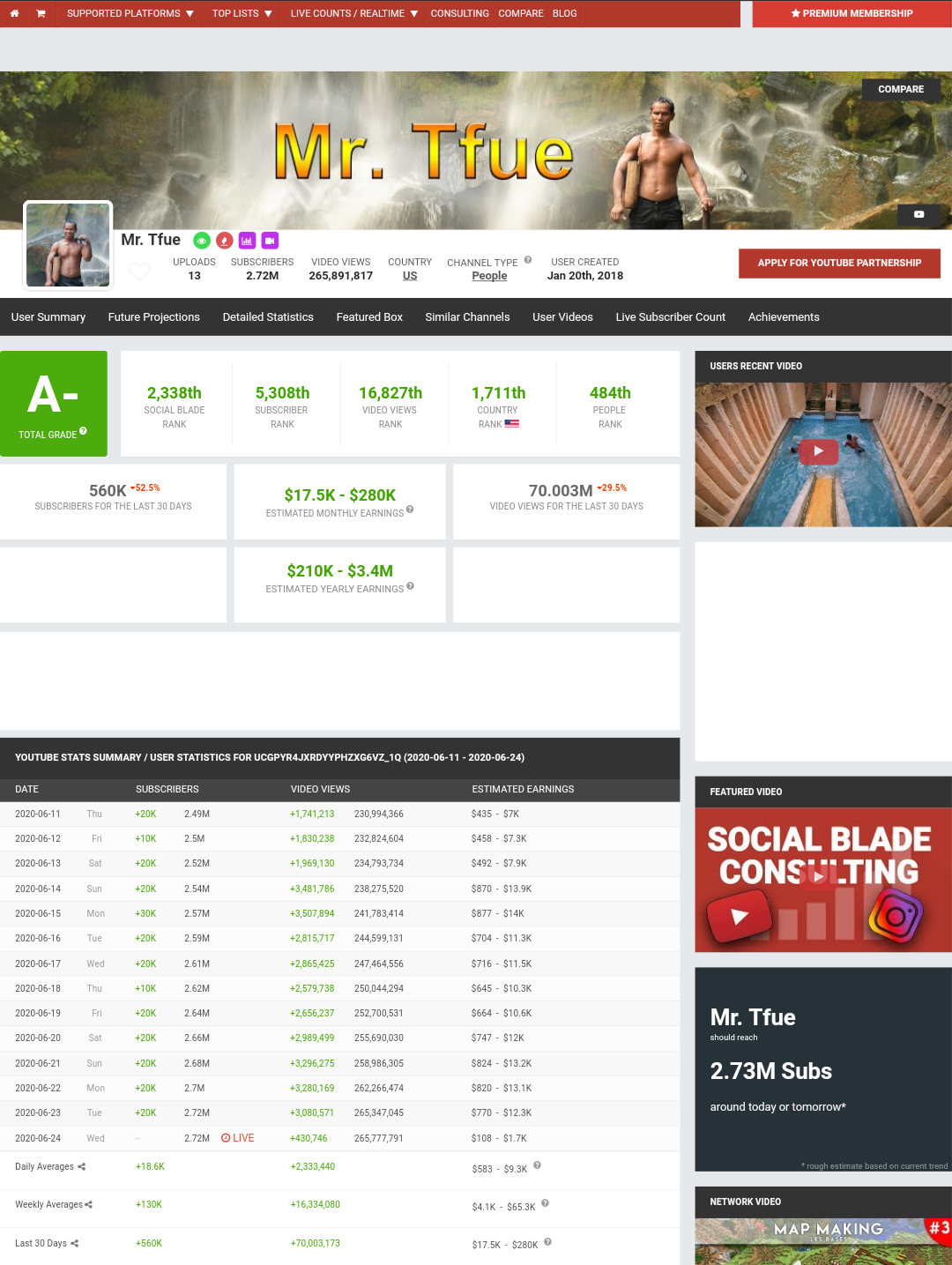Click the US flag beside Country Rank

pos(512,424)
